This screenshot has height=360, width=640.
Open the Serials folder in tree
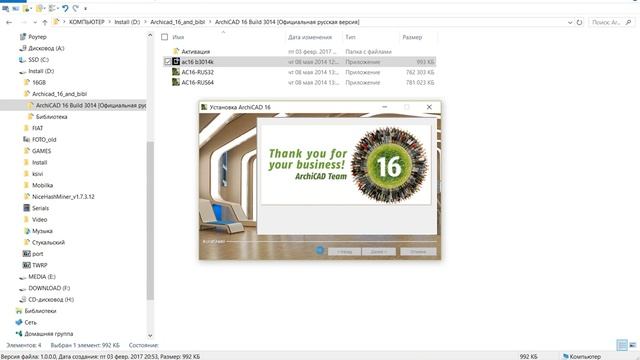(40, 208)
